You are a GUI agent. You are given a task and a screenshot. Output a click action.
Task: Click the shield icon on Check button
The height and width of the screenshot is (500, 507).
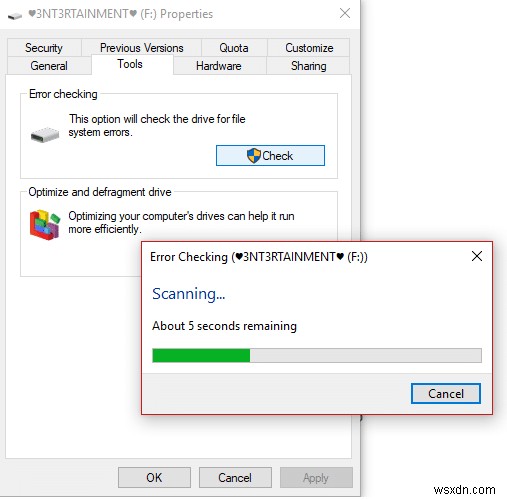click(x=254, y=156)
